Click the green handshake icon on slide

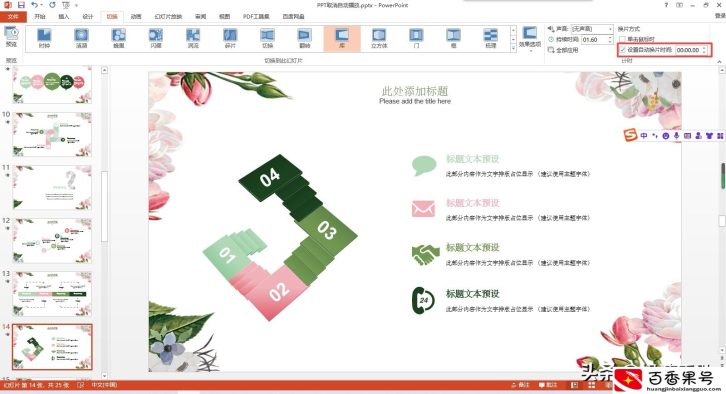pyautogui.click(x=425, y=254)
